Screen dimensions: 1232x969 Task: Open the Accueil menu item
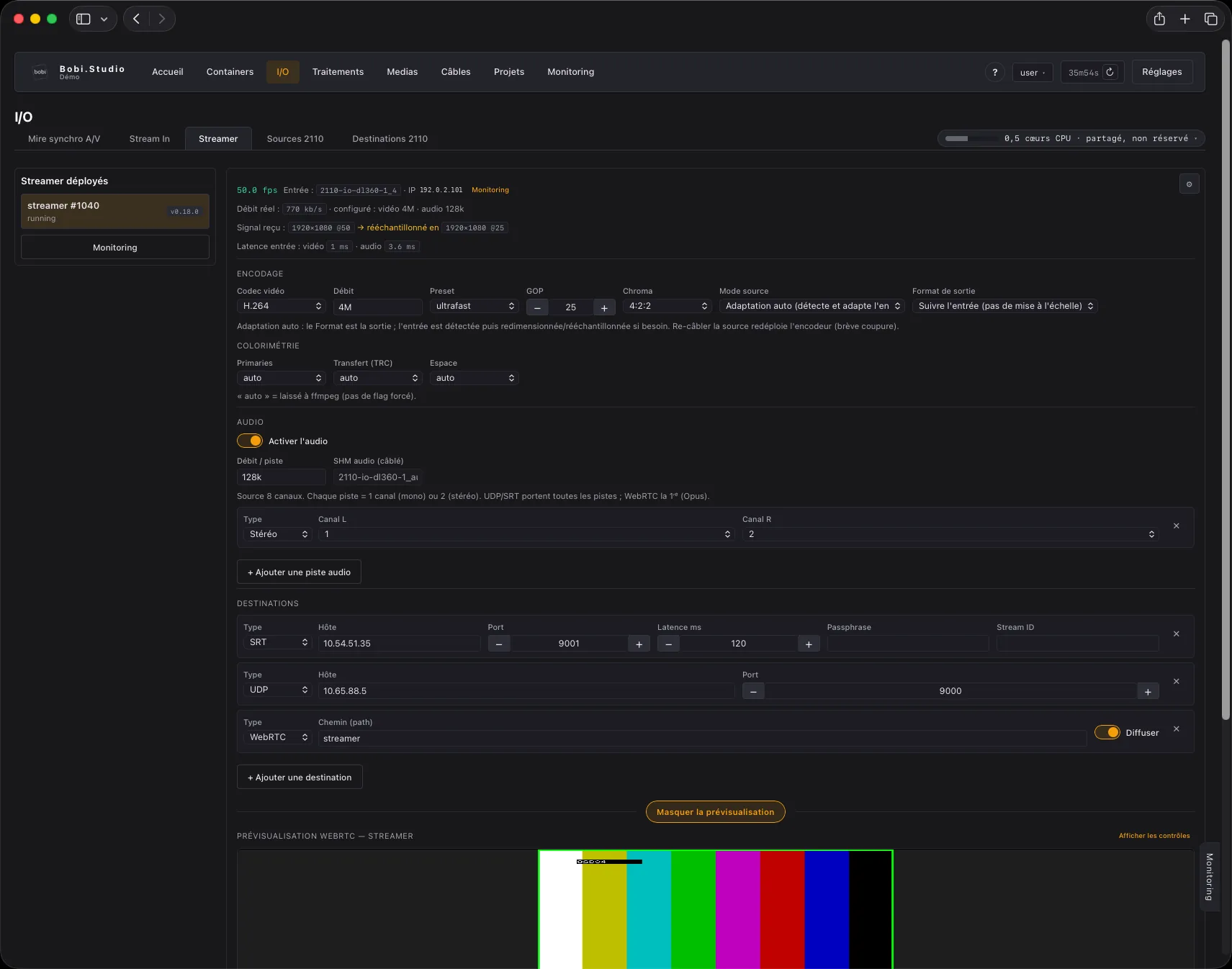(x=168, y=72)
